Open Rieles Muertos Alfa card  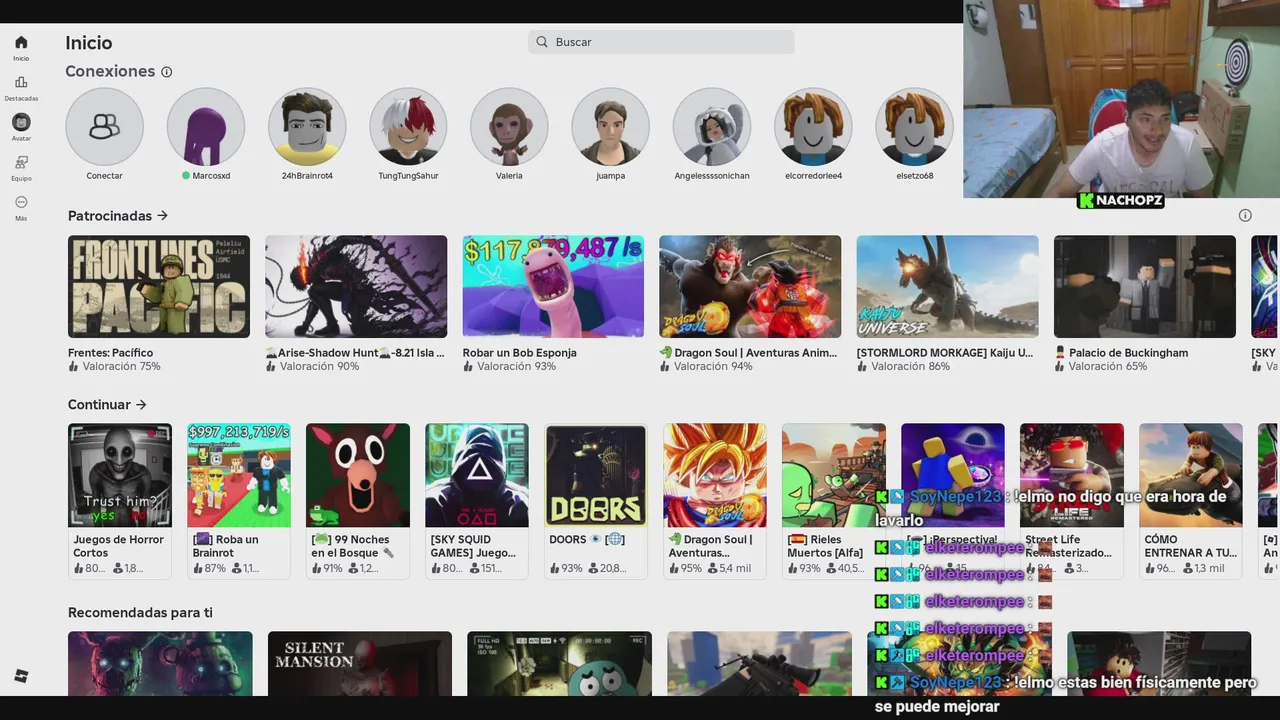(x=834, y=500)
